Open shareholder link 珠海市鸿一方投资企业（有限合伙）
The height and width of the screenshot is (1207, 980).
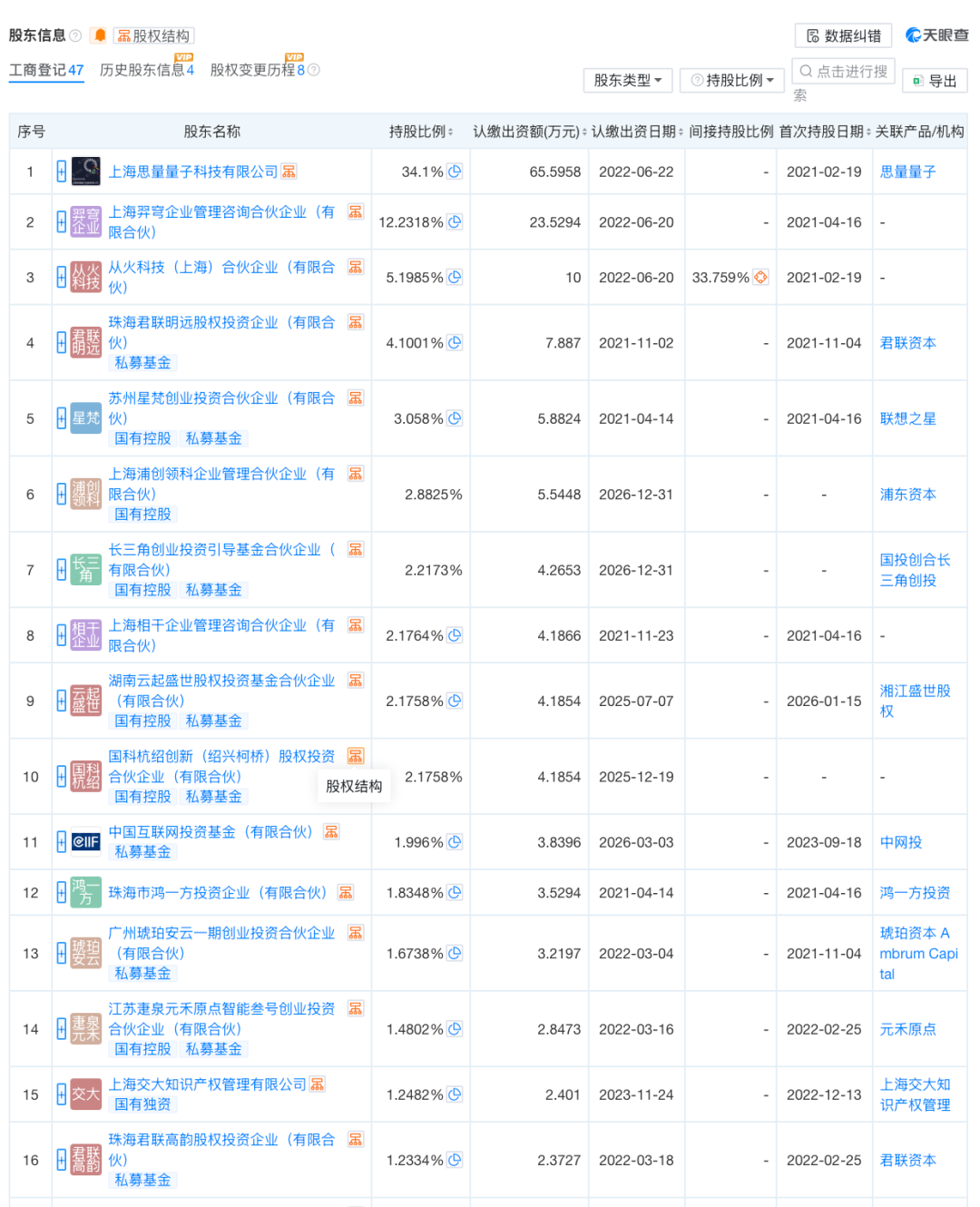pos(220,892)
